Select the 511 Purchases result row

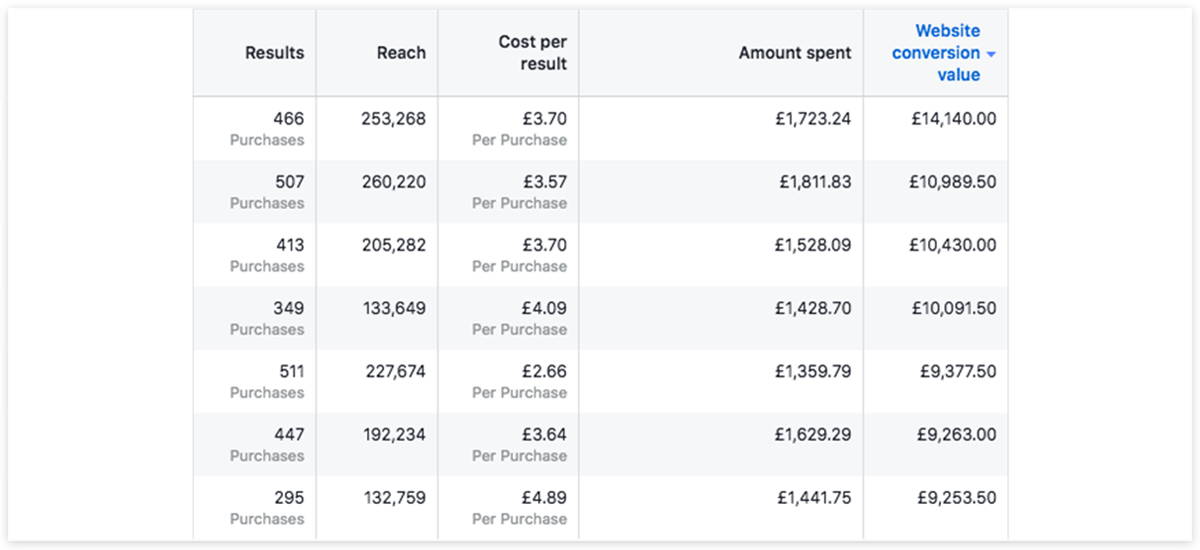click(601, 381)
